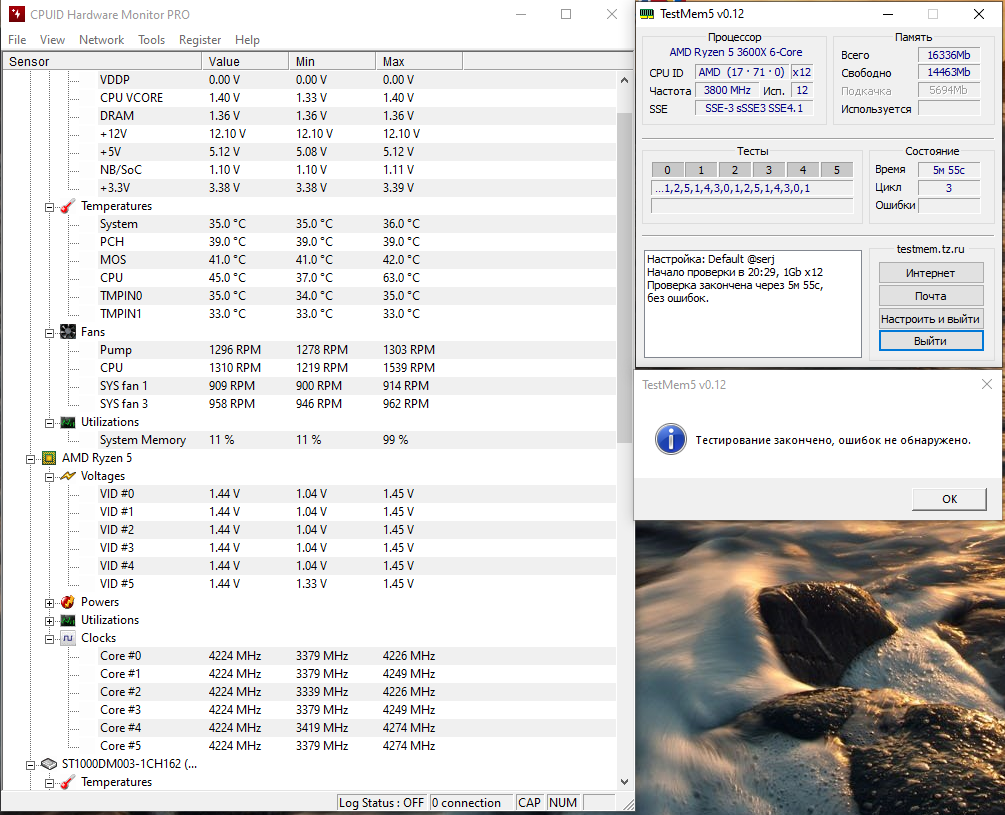Image resolution: width=1005 pixels, height=815 pixels.
Task: Click the thermometer icon under ST1000DM003 drive
Action: pos(68,782)
